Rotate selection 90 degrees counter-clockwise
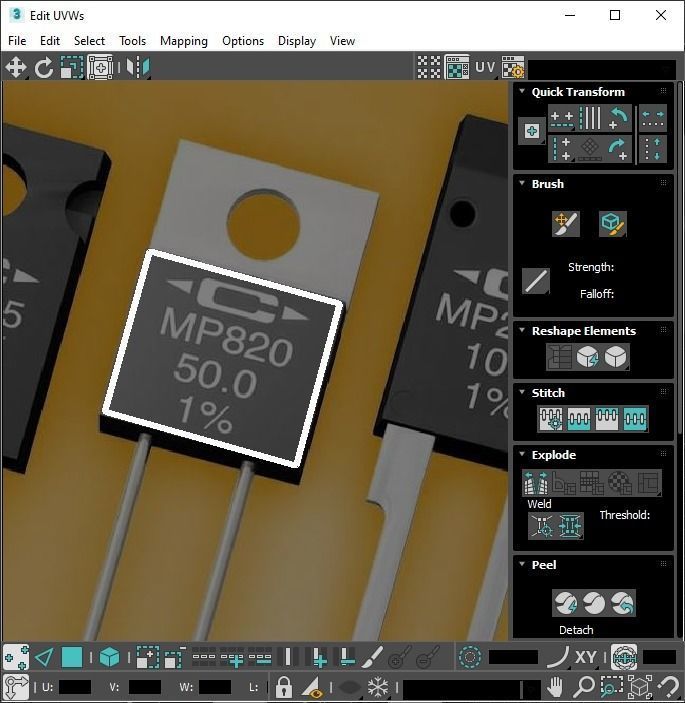 point(618,118)
